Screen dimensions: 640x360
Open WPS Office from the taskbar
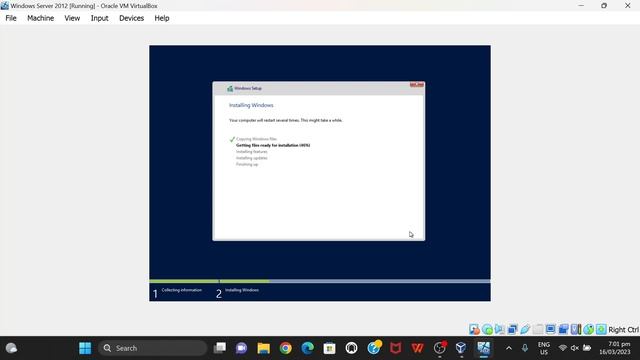[x=417, y=348]
